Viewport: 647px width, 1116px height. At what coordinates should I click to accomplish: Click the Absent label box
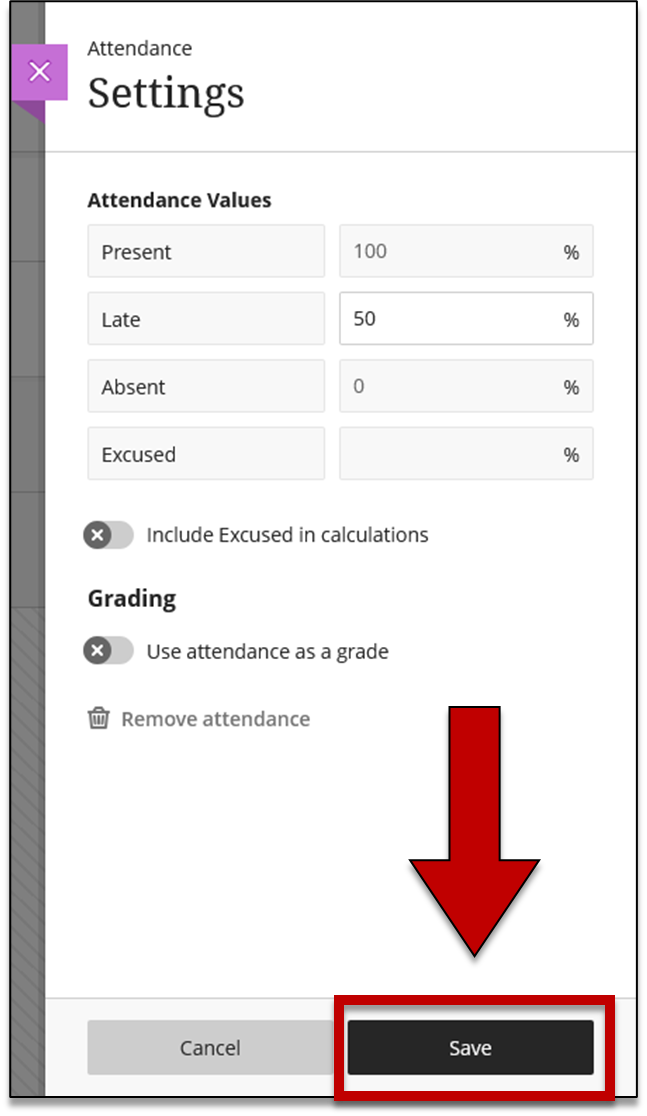[x=206, y=386]
